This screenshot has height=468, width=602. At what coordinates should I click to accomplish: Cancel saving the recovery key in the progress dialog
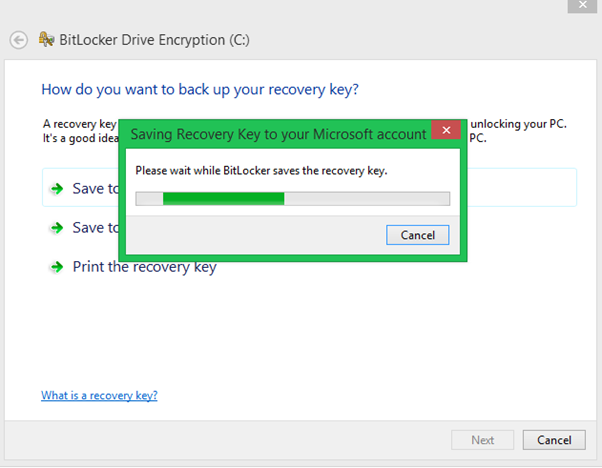[418, 235]
